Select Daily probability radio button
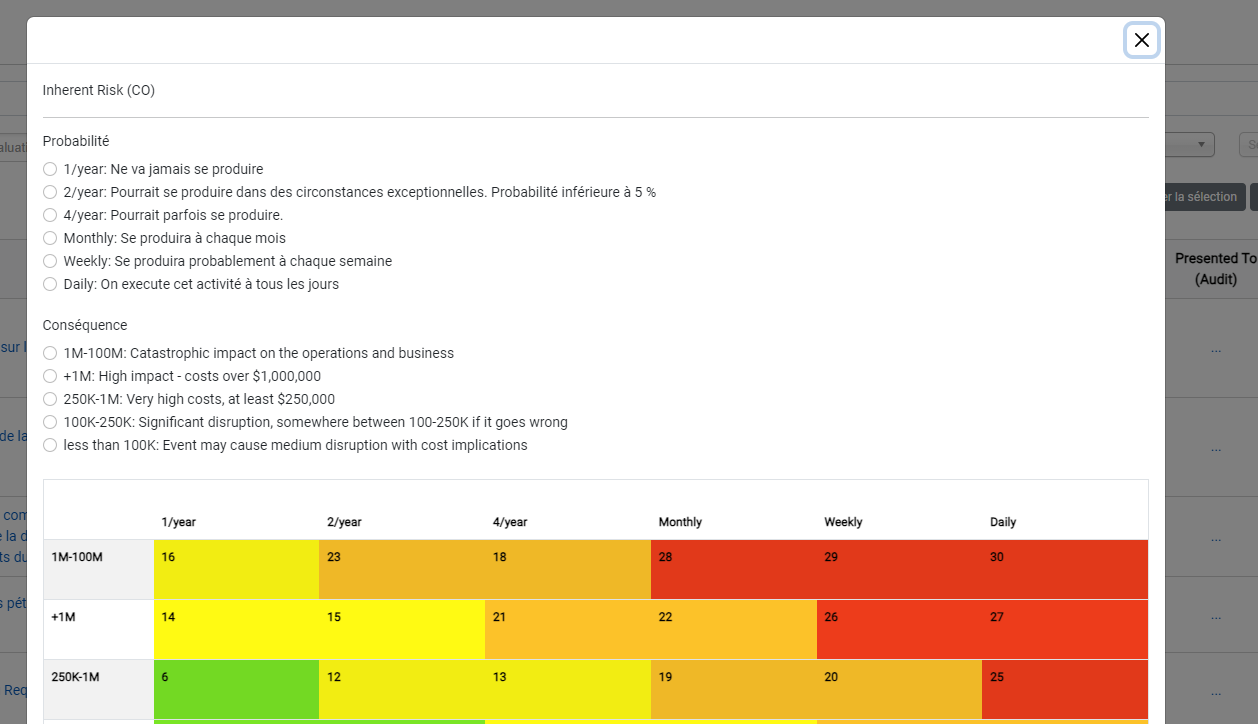The height and width of the screenshot is (724, 1258). coord(50,284)
